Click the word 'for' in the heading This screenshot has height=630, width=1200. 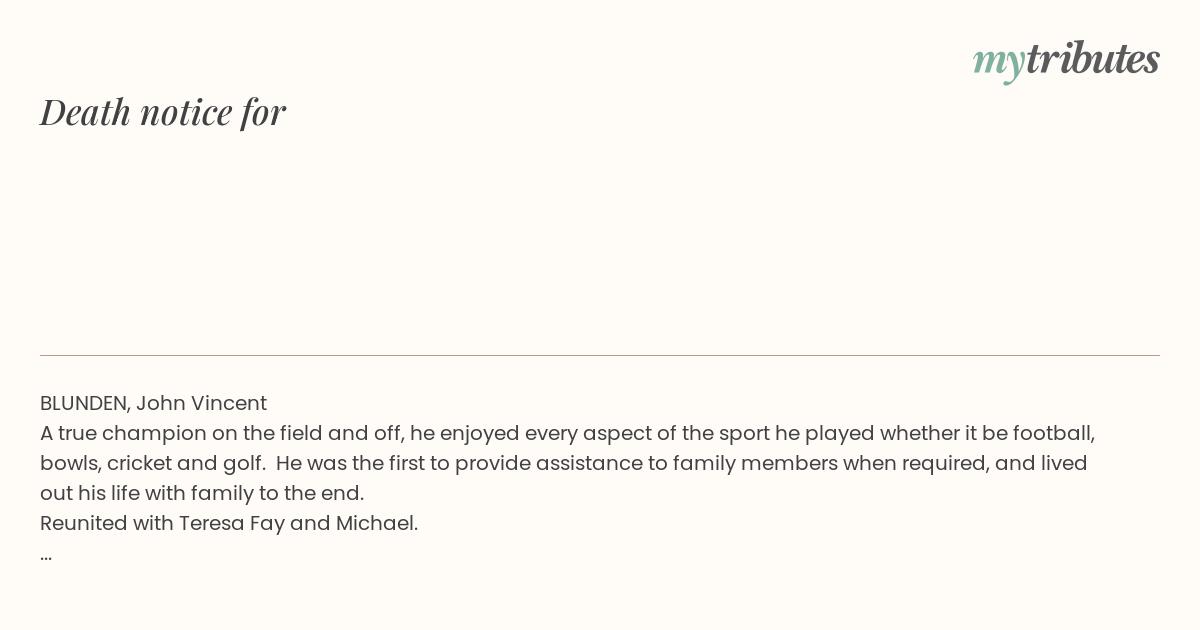[264, 112]
